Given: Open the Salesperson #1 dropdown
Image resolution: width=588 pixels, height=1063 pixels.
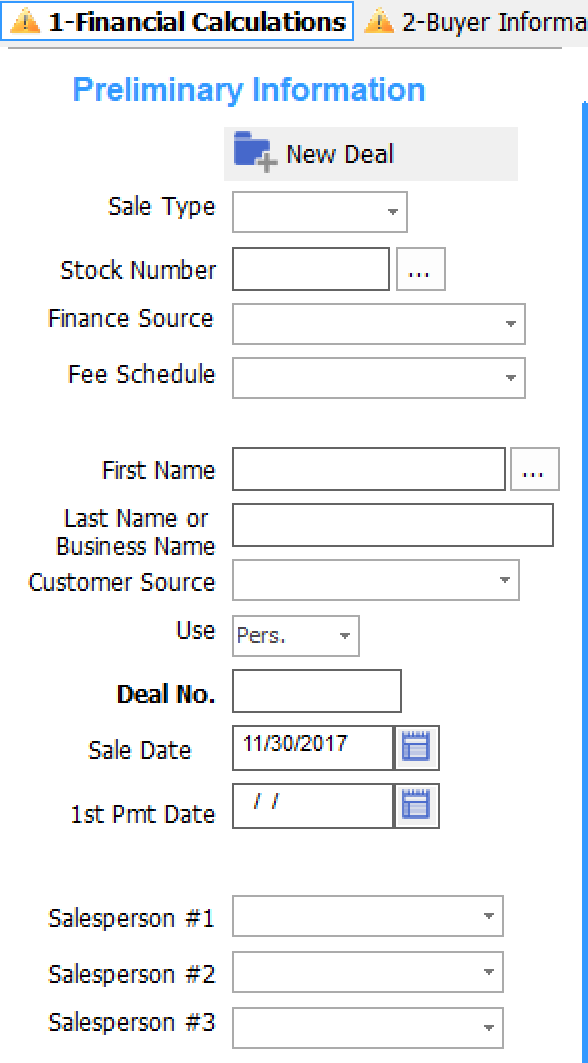Looking at the screenshot, I should [488, 915].
